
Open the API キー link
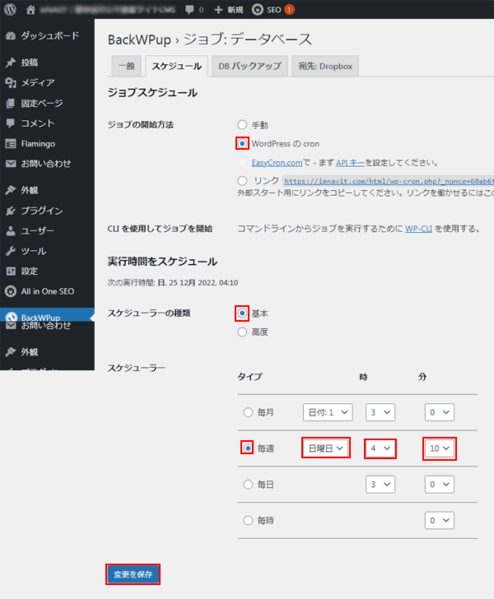click(x=350, y=163)
